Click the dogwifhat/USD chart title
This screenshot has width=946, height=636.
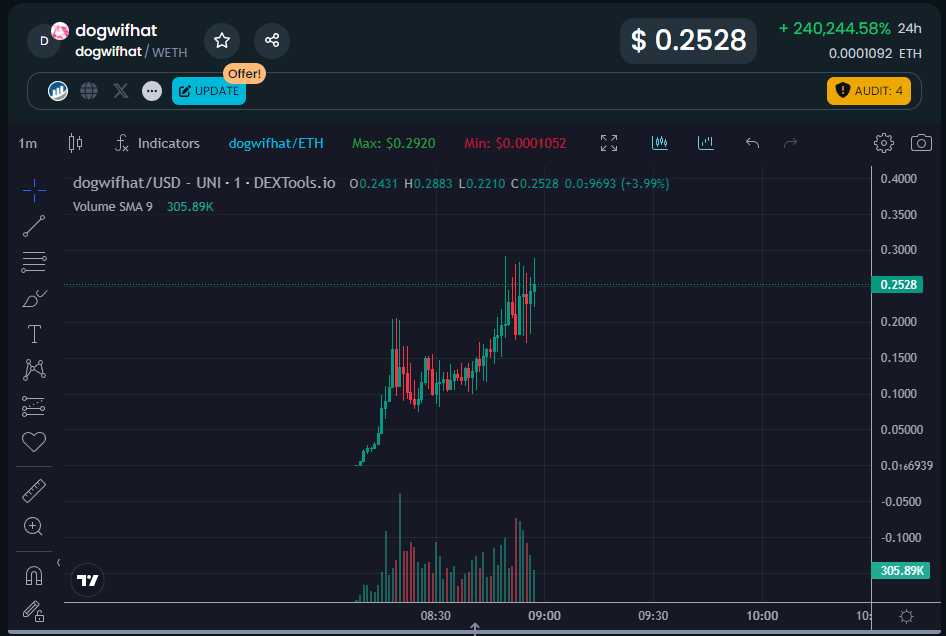click(204, 183)
